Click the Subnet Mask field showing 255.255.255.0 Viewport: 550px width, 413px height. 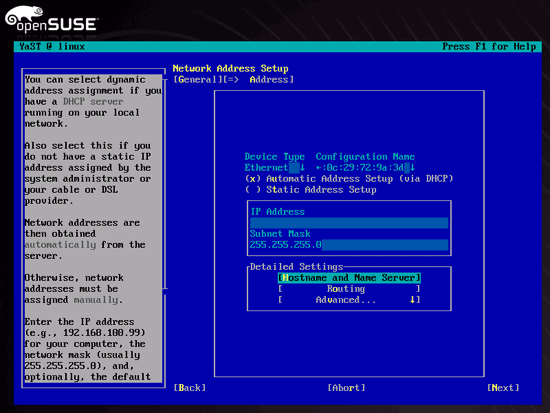[x=349, y=245]
